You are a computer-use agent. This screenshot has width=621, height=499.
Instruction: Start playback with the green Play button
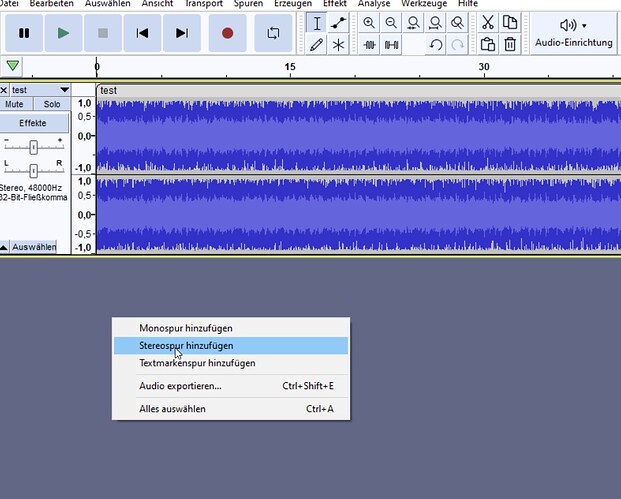pos(63,33)
